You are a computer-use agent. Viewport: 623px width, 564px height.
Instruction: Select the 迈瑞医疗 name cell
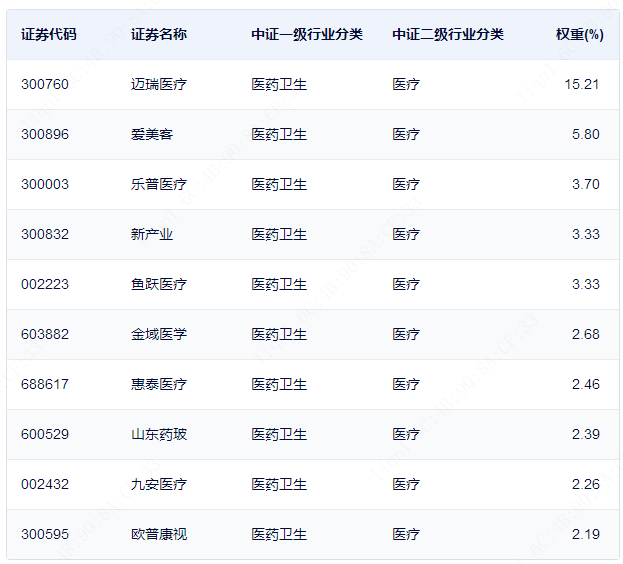click(x=159, y=84)
